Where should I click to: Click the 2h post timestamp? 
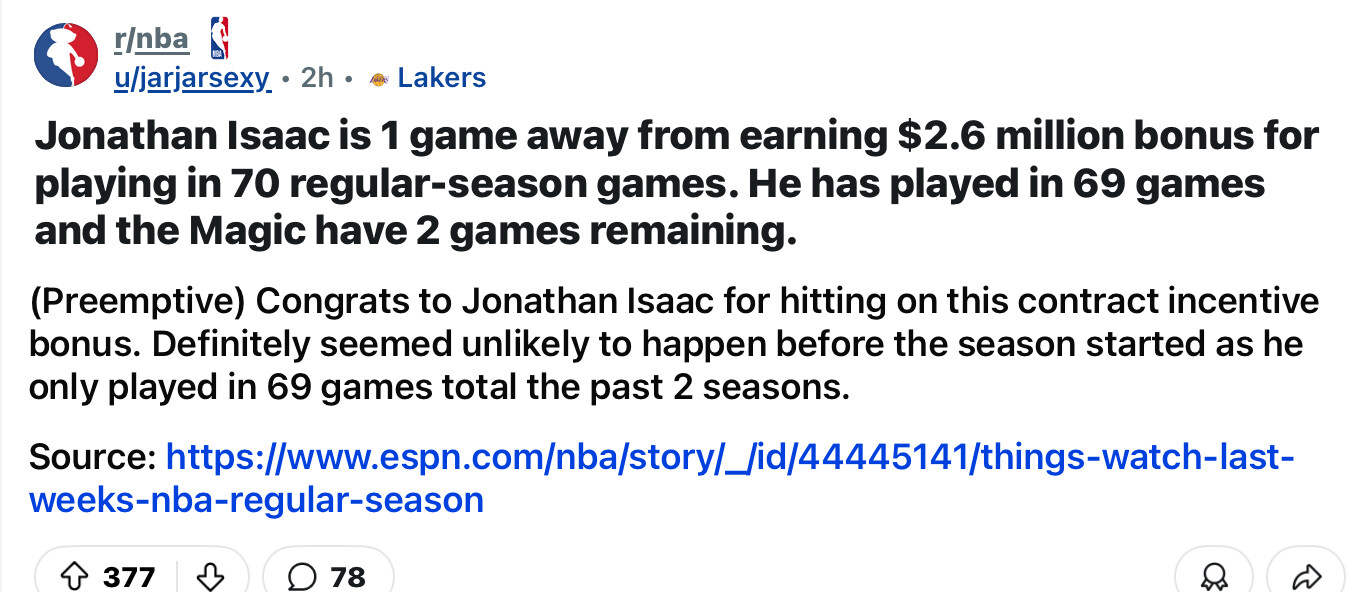coord(316,78)
